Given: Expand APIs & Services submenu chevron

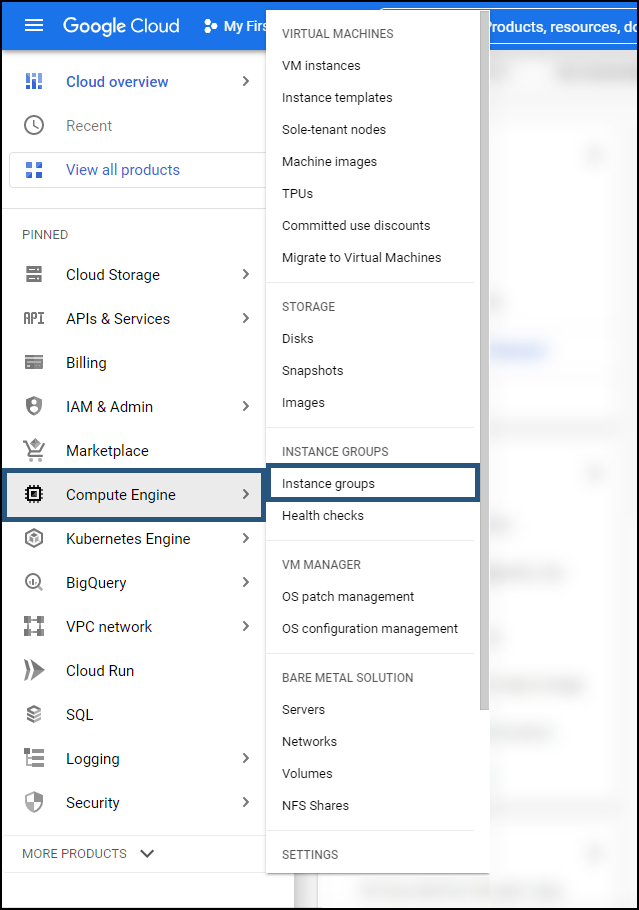Looking at the screenshot, I should click(x=246, y=318).
